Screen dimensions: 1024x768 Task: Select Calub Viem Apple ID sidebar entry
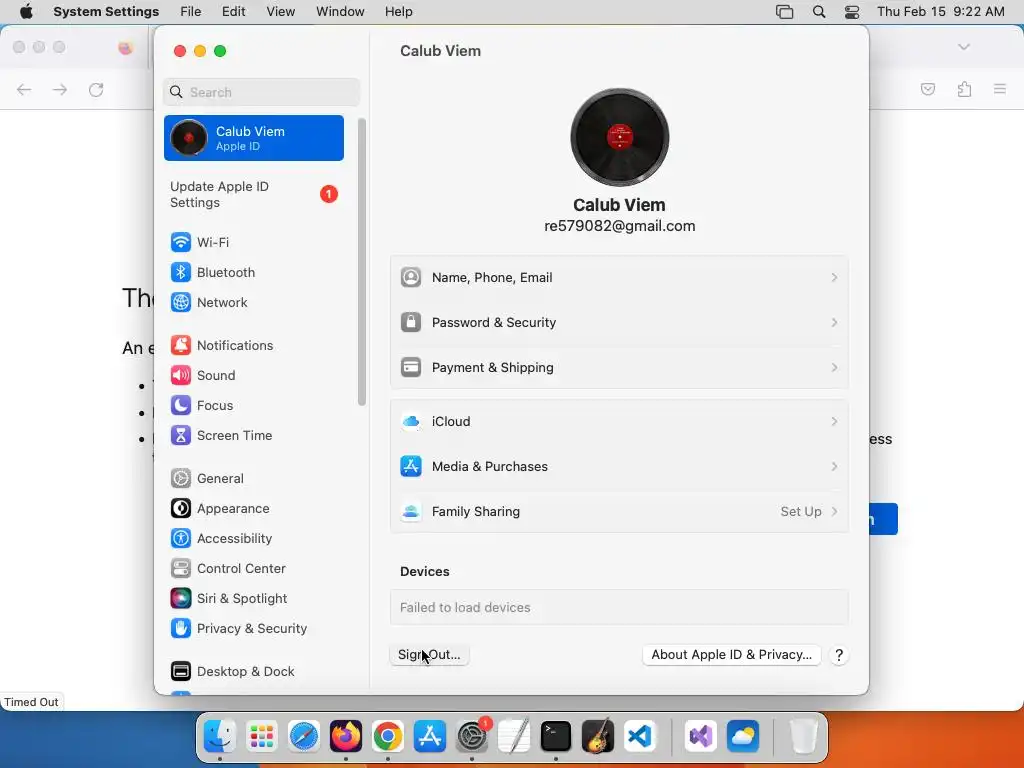click(x=254, y=138)
